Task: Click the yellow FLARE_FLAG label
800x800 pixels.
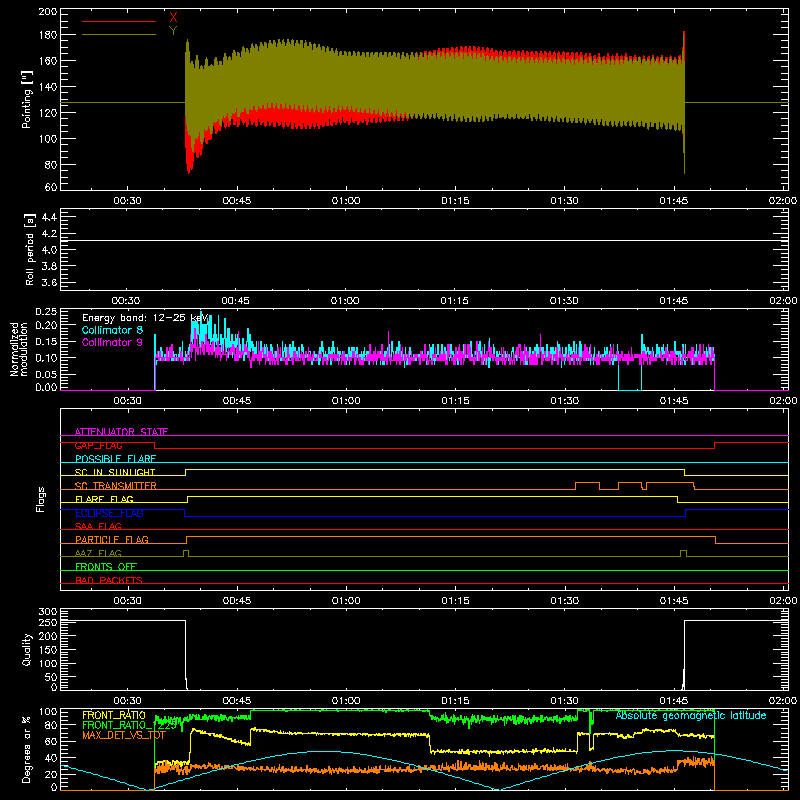Action: [104, 499]
